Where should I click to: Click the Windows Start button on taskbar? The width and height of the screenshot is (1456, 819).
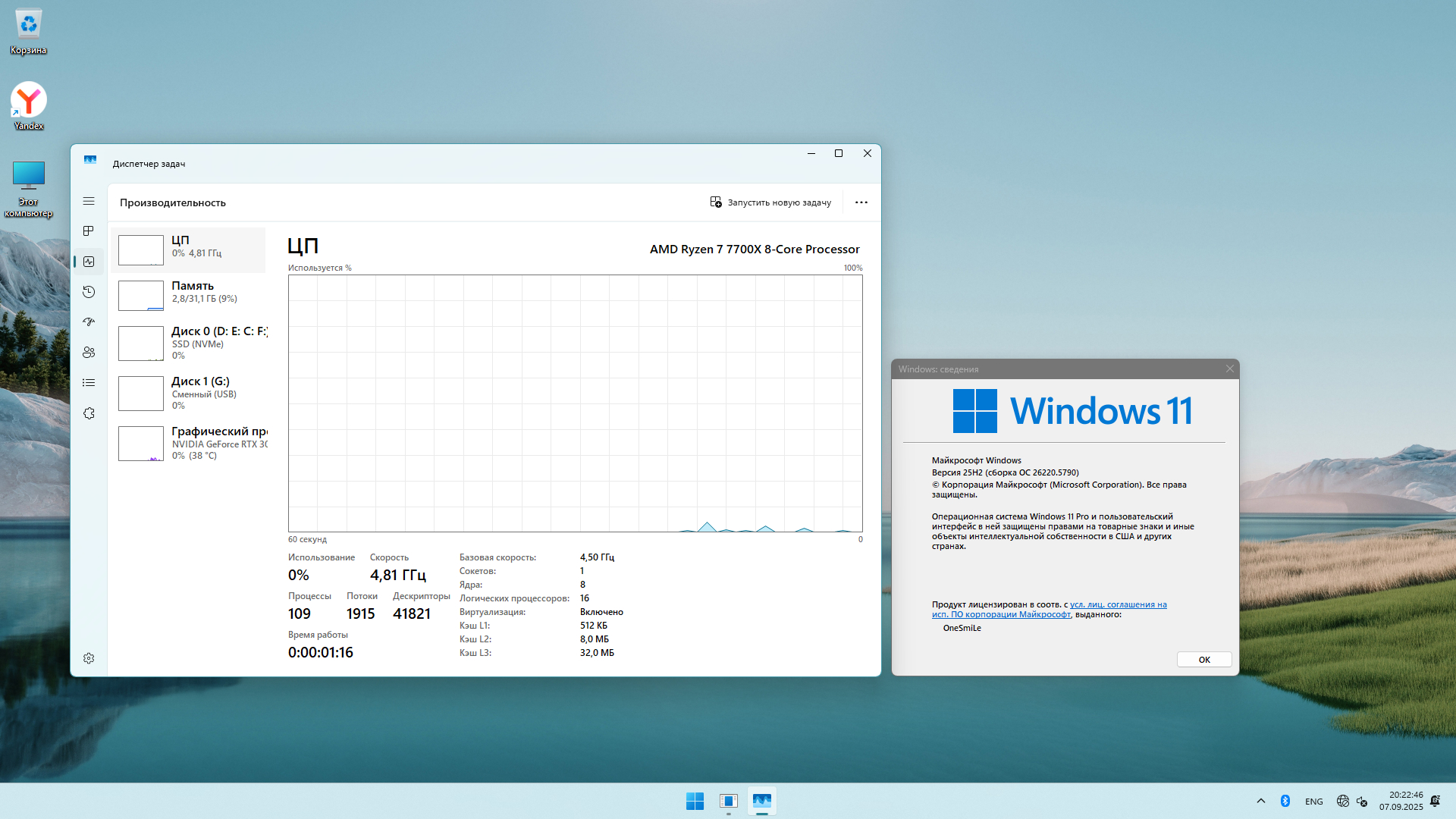pyautogui.click(x=695, y=801)
